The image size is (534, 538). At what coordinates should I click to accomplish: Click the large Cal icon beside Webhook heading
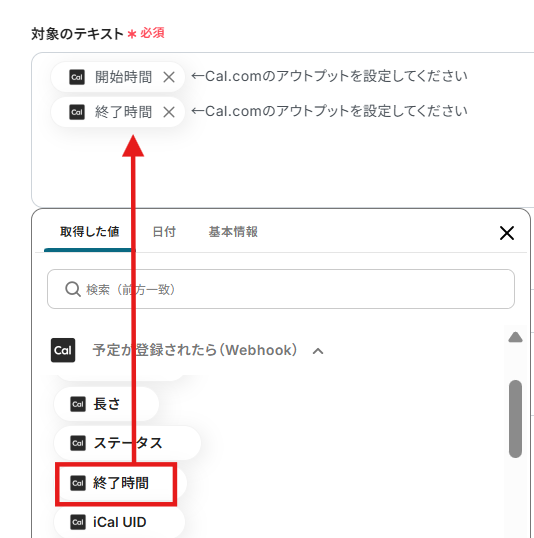pos(63,350)
